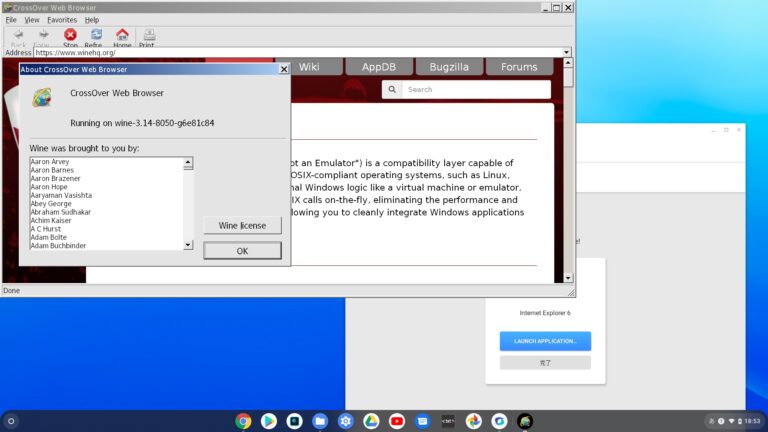Click the Address URL field
Image resolution: width=768 pixels, height=432 pixels.
coord(298,52)
